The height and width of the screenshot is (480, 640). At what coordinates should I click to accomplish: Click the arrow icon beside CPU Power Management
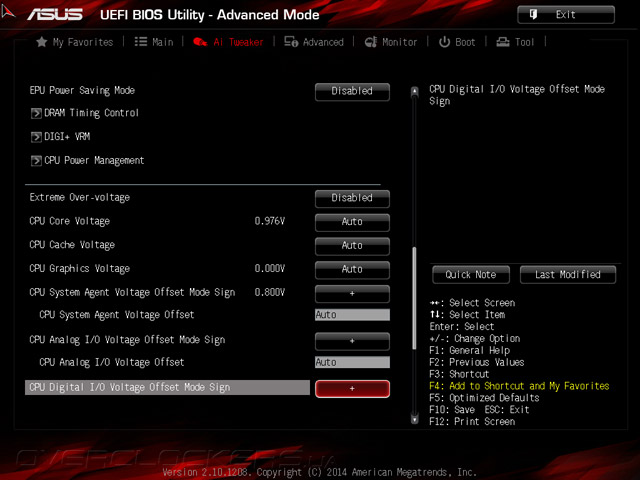point(36,161)
